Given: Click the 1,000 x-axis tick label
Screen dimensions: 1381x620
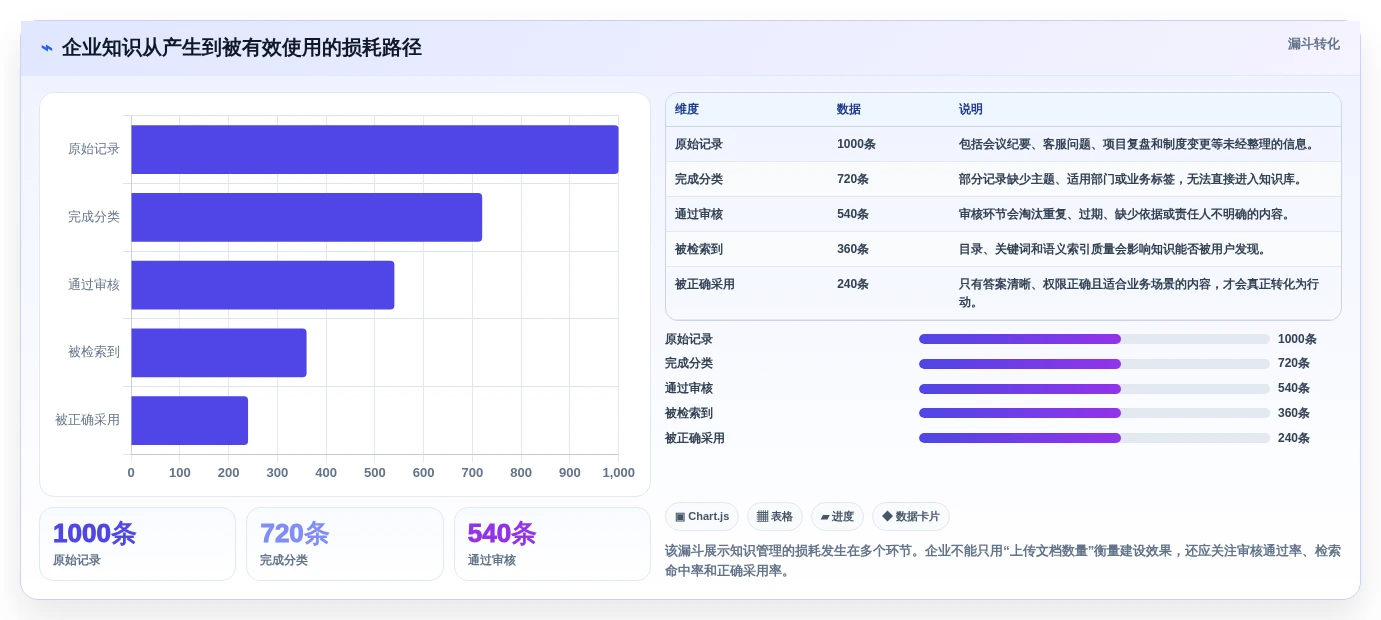Looking at the screenshot, I should (x=618, y=473).
